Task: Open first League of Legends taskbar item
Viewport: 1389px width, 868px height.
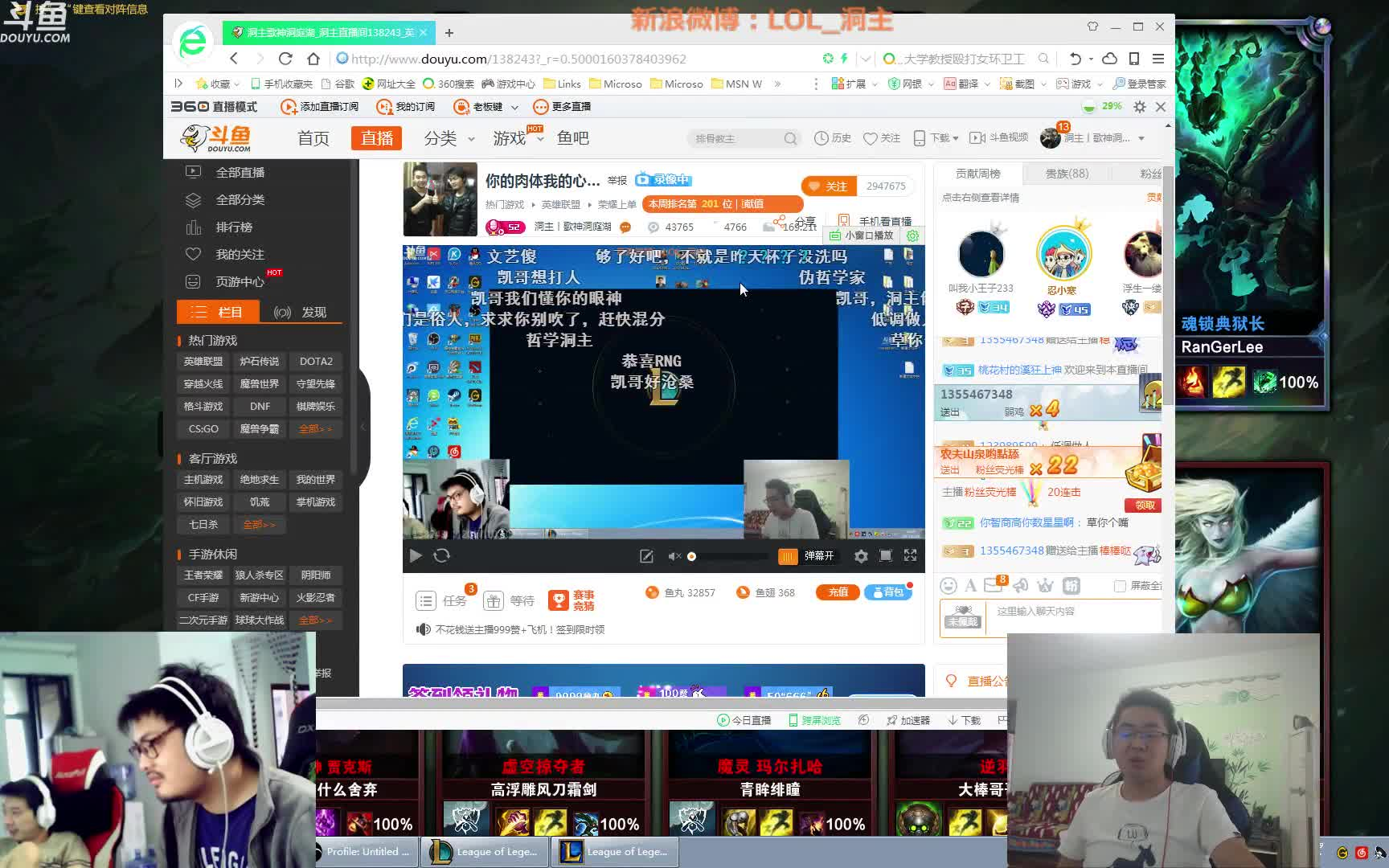Action: click(485, 852)
